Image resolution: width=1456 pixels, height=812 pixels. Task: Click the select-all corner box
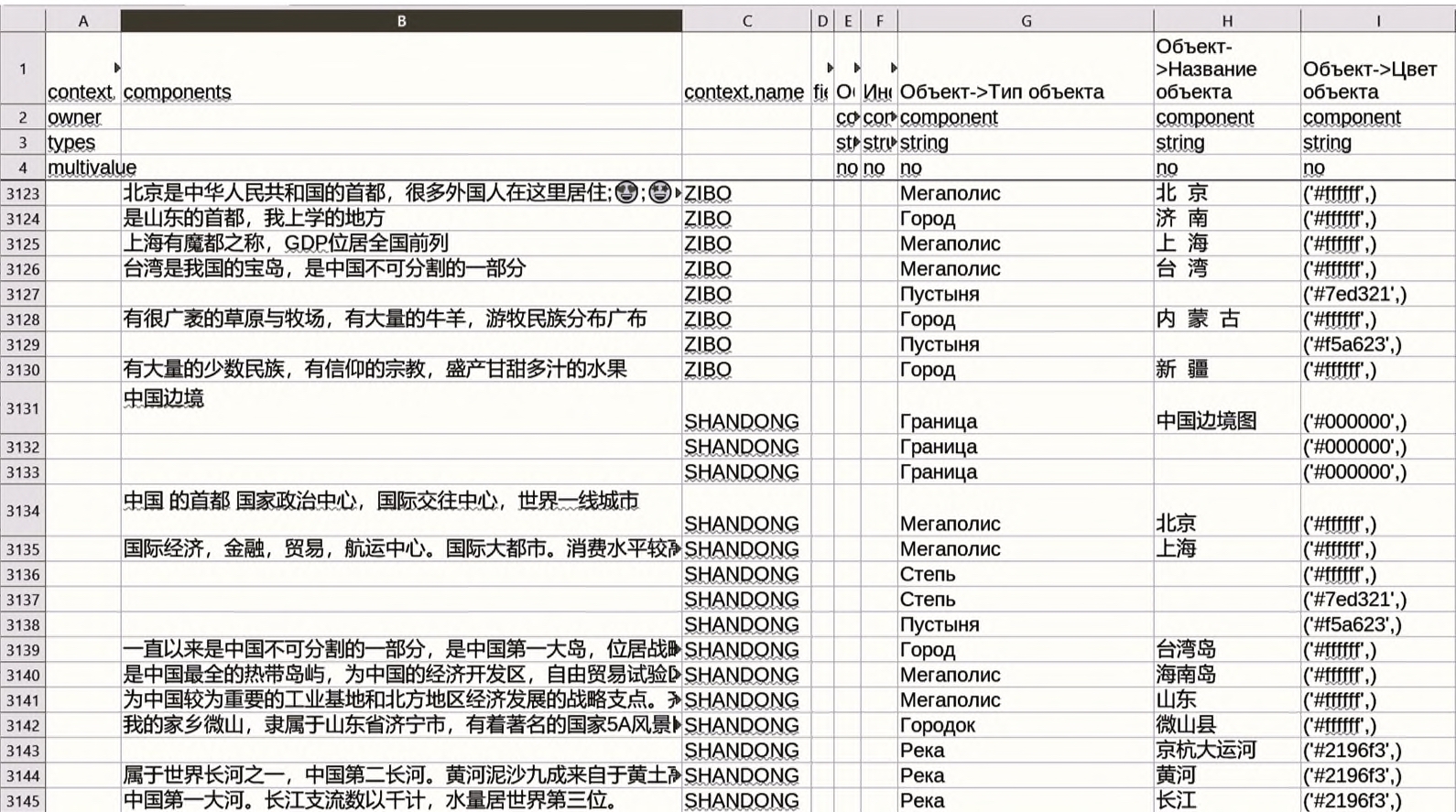pos(23,21)
